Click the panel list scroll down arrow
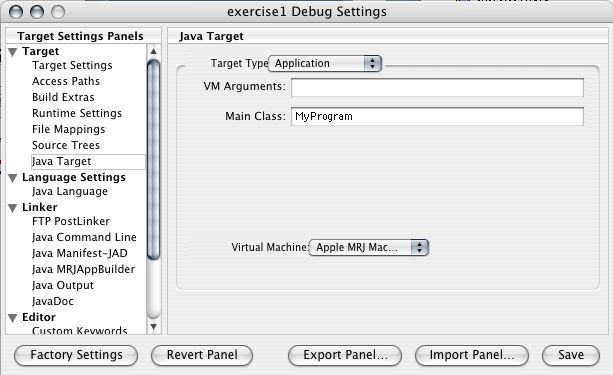Screen dimensions: 613x375 (x=154, y=326)
